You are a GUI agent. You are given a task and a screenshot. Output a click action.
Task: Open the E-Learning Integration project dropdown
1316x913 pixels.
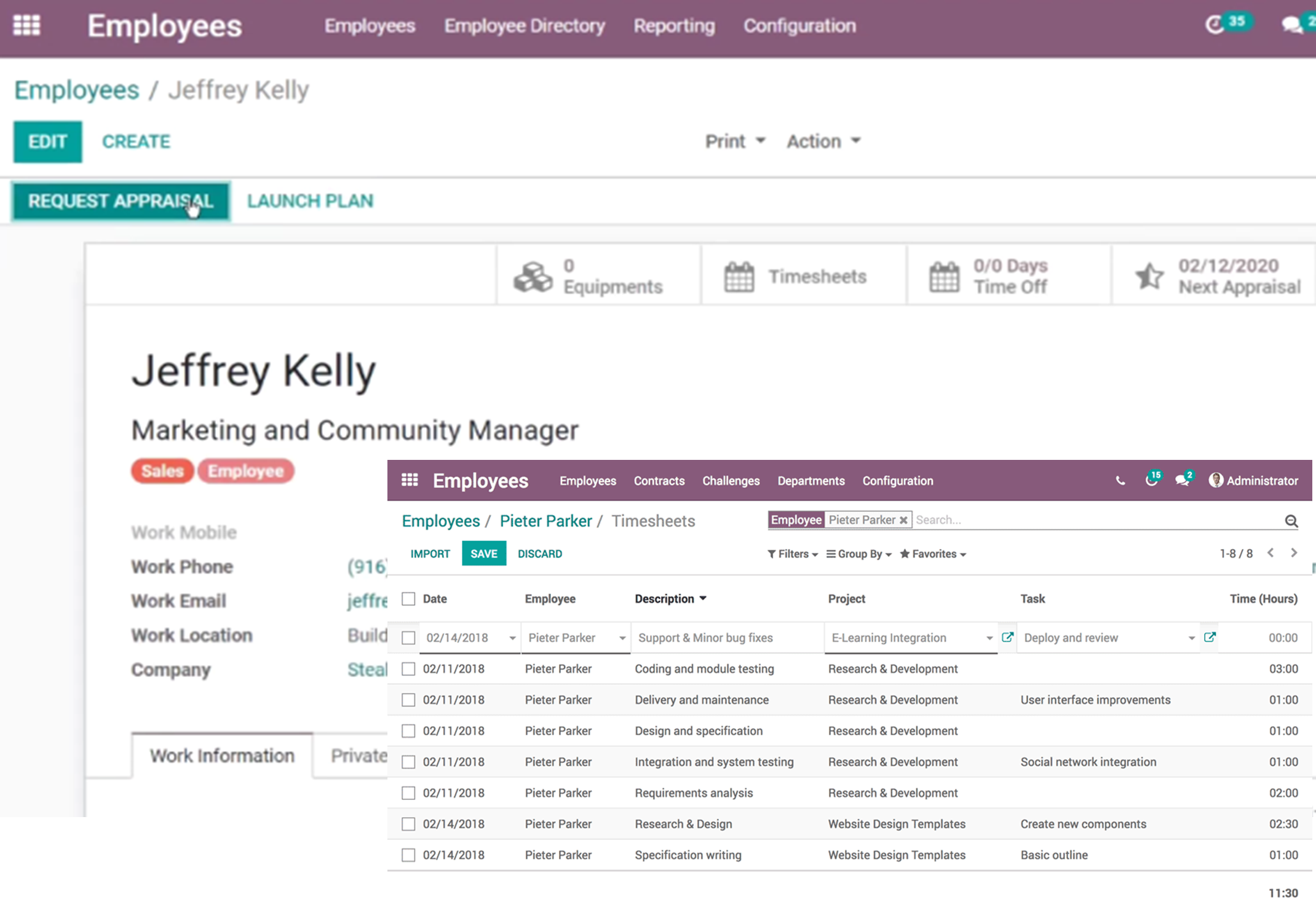tap(989, 638)
